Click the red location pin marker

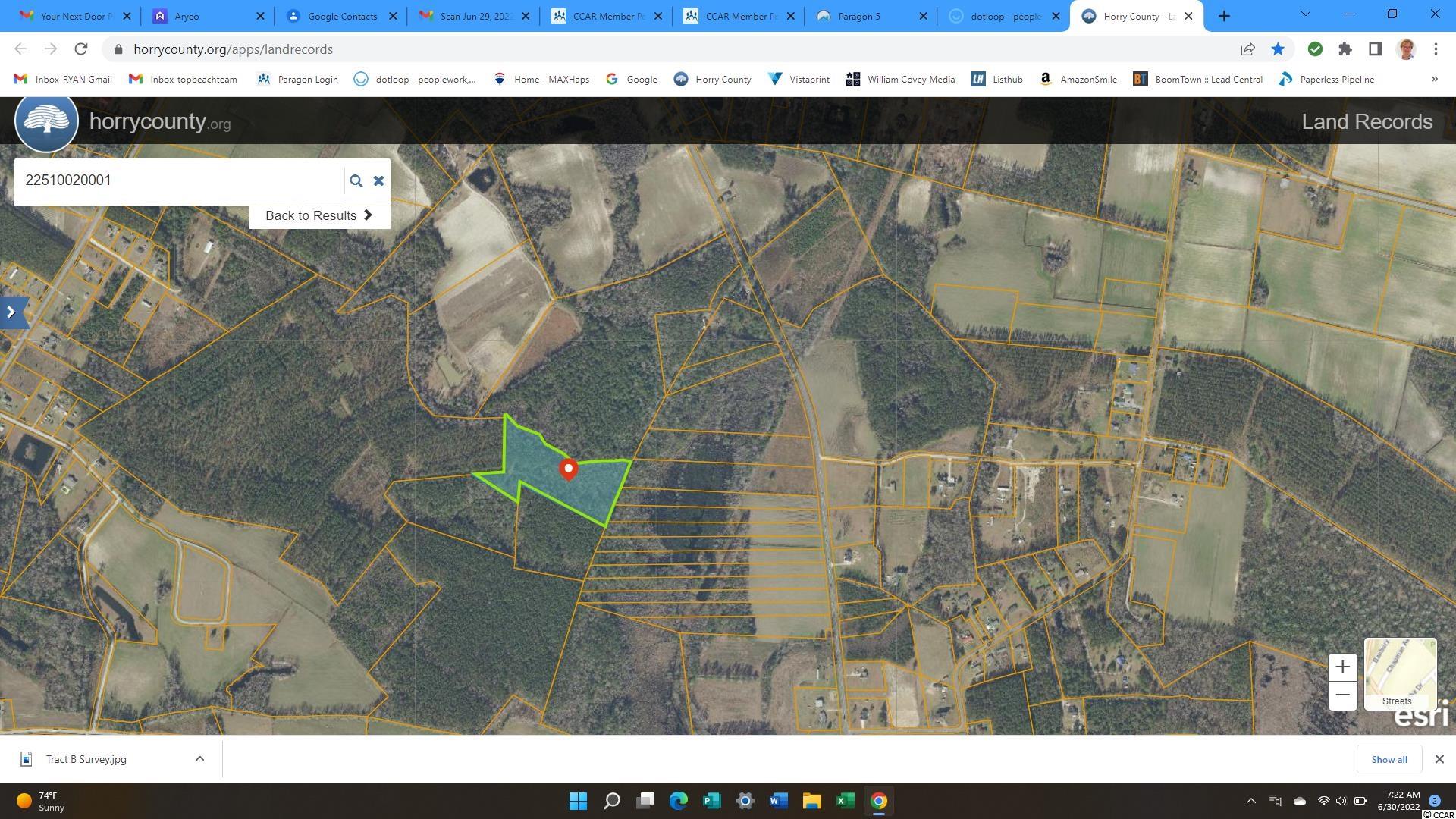[x=568, y=469]
